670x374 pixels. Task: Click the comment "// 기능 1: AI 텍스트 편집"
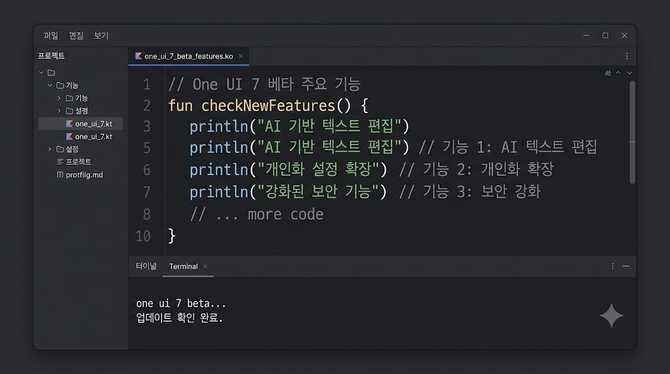tap(508, 147)
